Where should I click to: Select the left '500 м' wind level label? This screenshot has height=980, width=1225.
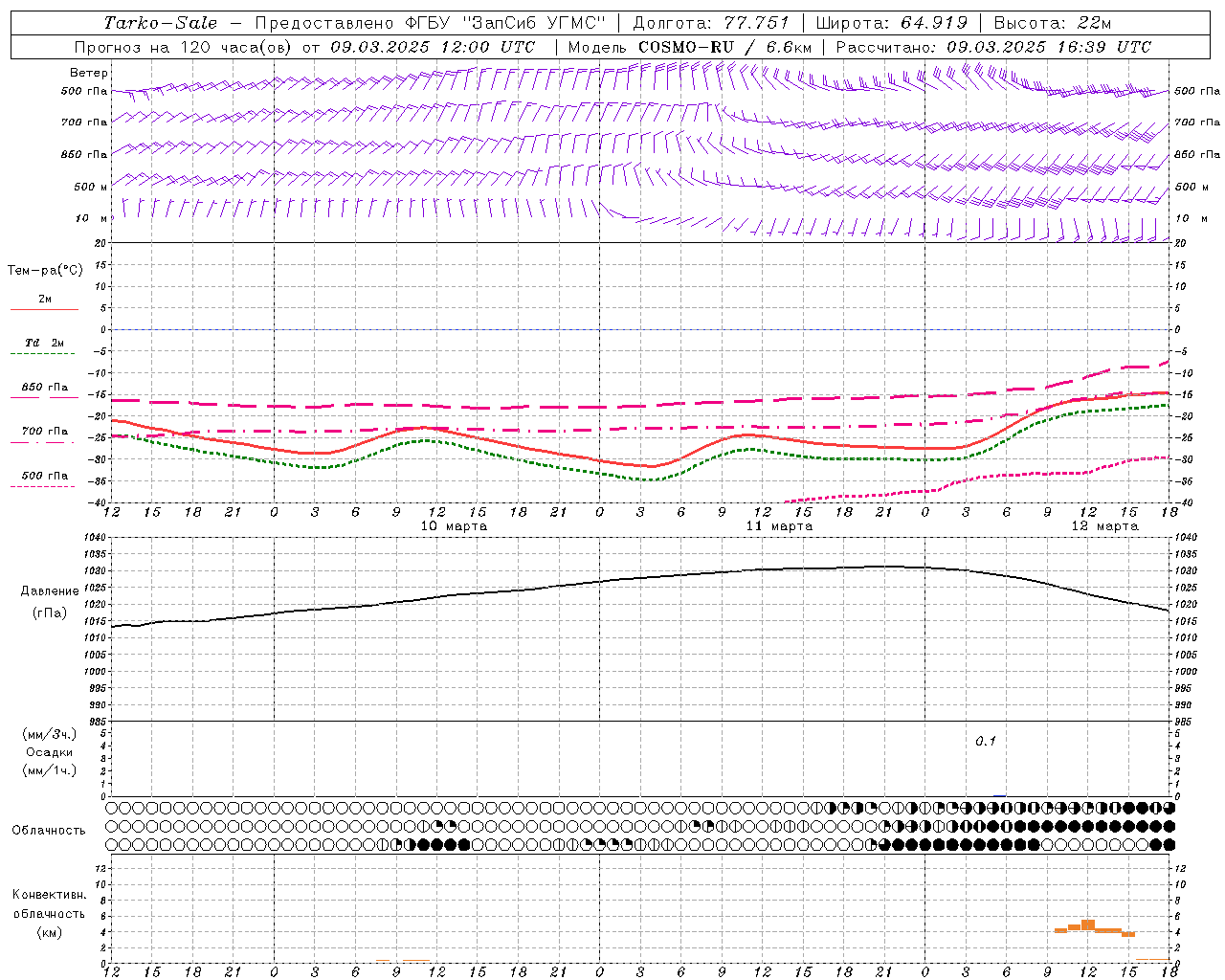[x=91, y=187]
